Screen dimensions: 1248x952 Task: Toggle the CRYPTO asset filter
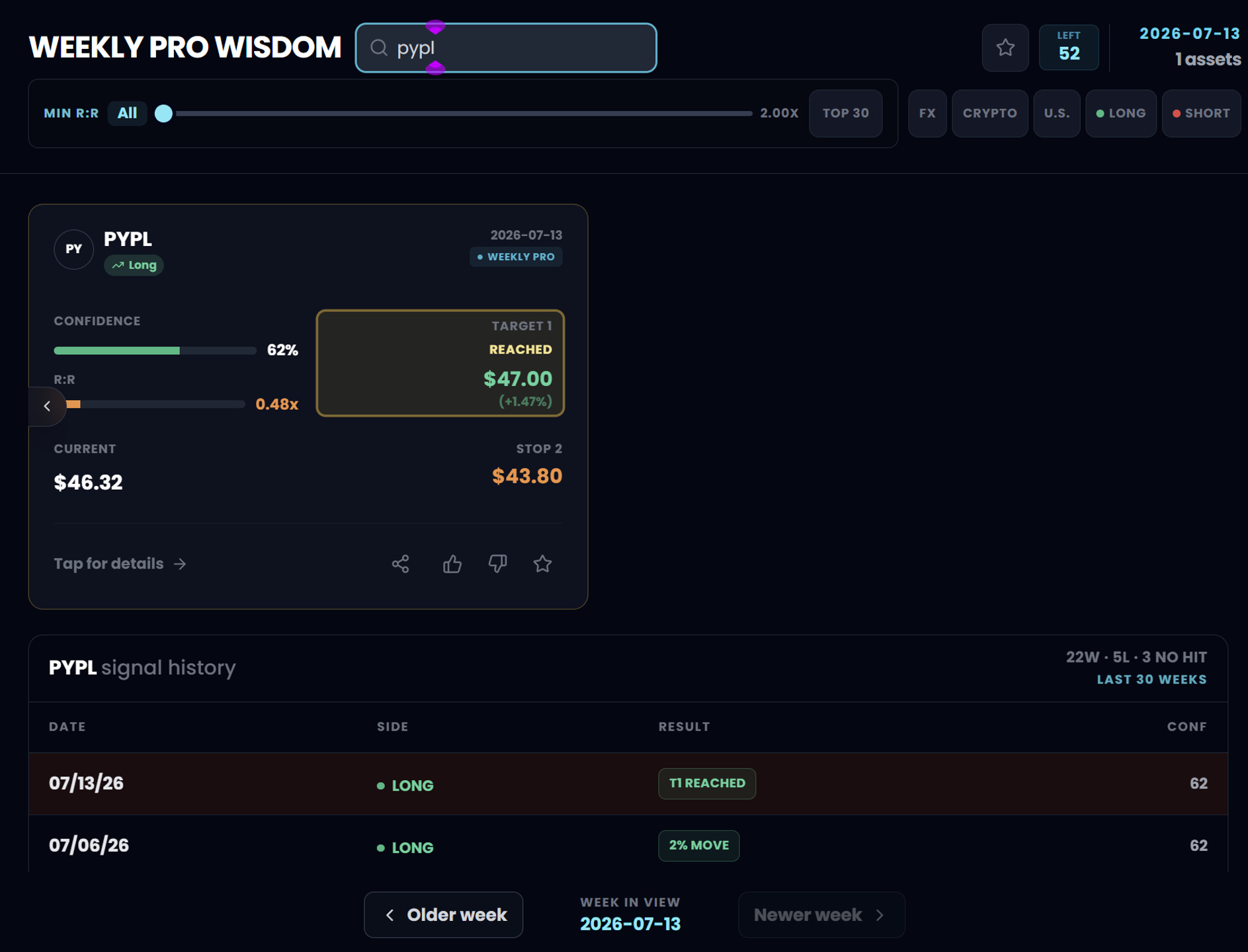click(990, 113)
